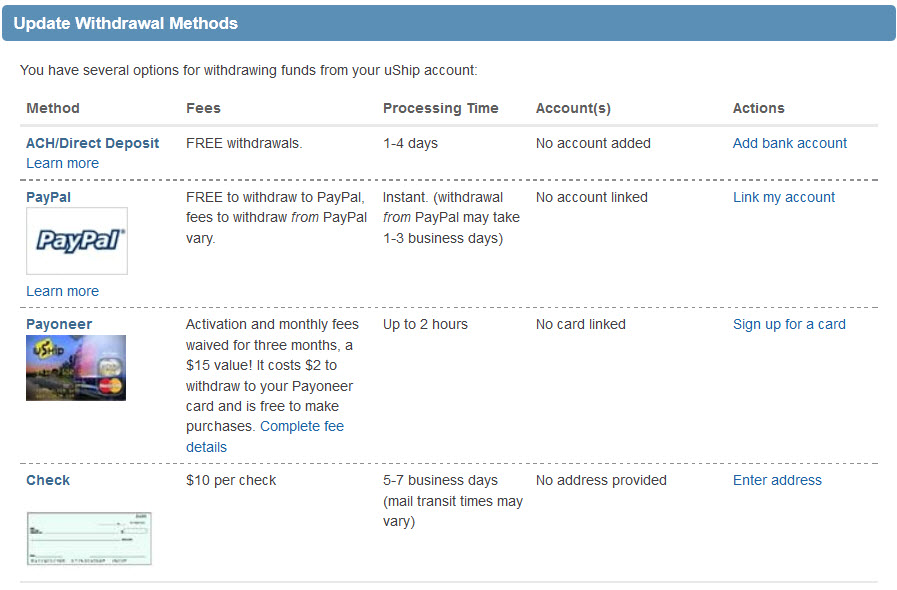Viewport: 897px width, 590px height.
Task: Click the Update Withdrawal Methods title bar
Action: click(448, 23)
